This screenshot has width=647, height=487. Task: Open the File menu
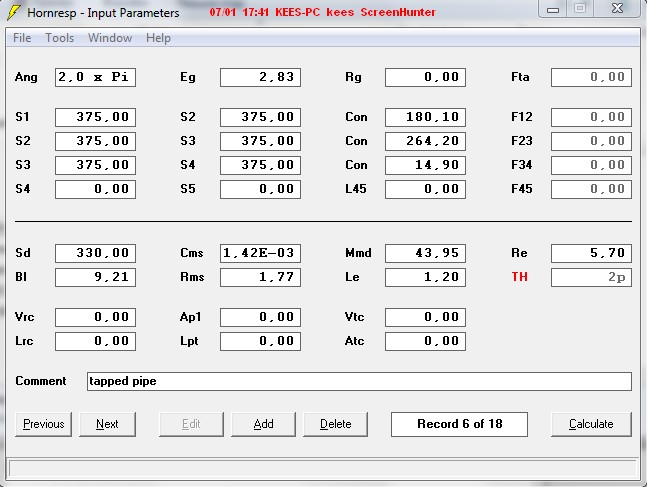click(x=22, y=38)
